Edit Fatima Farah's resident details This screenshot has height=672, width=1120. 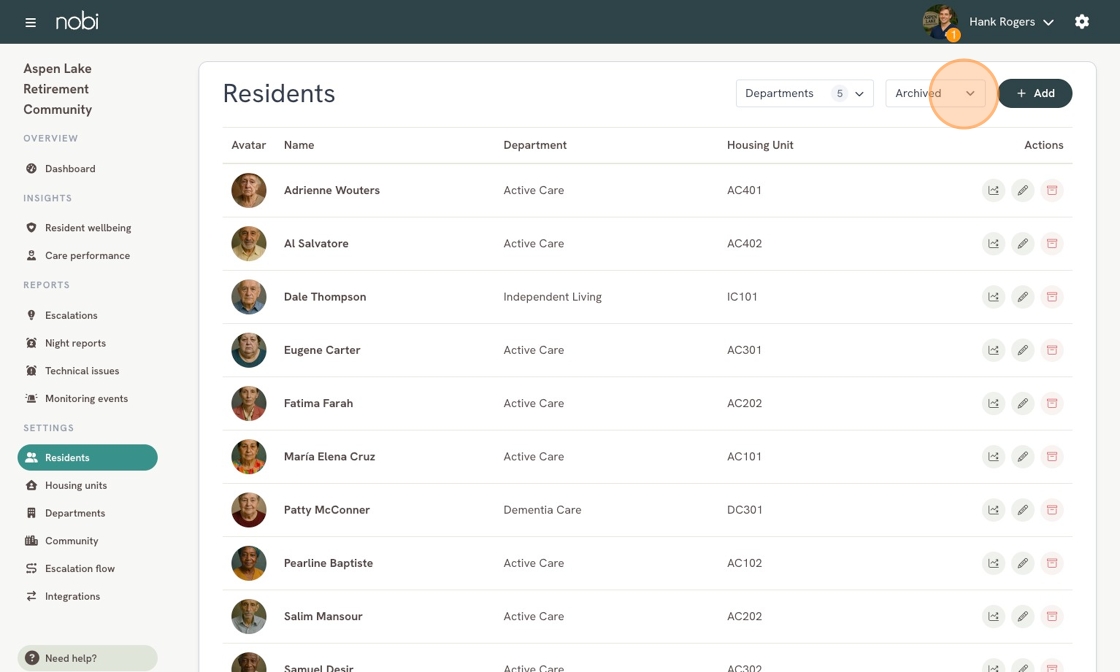[1022, 403]
